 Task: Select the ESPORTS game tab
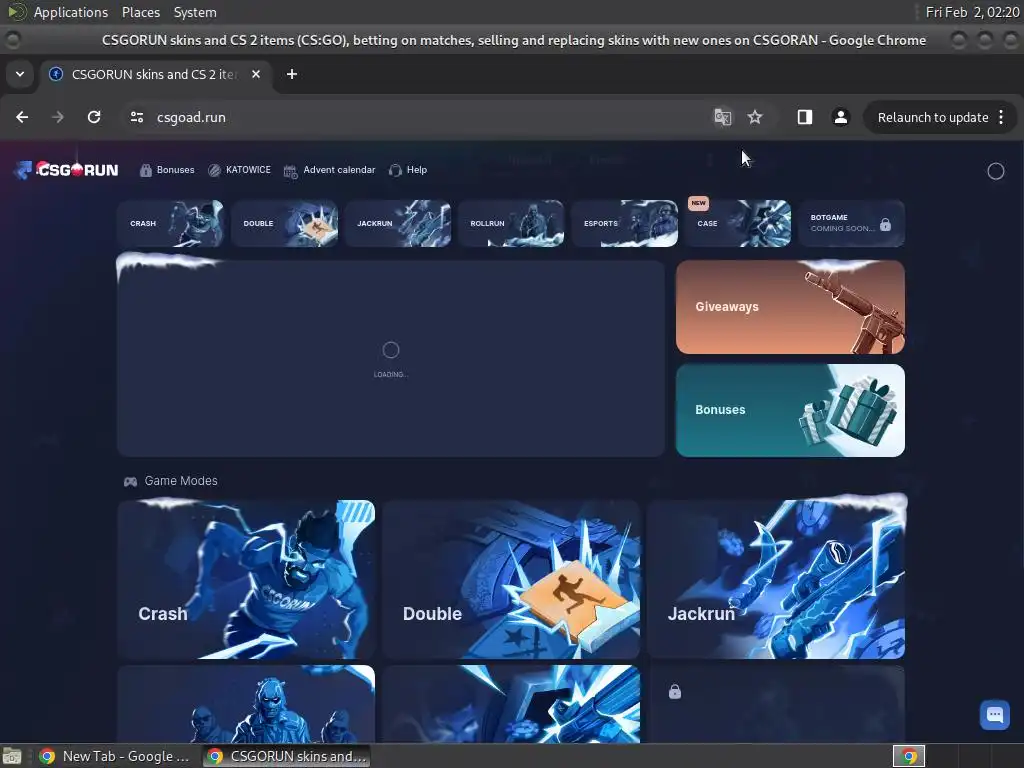pos(625,223)
